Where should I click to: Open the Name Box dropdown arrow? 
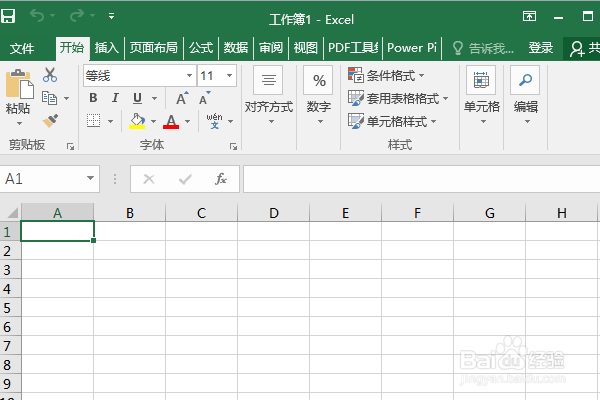click(x=90, y=178)
